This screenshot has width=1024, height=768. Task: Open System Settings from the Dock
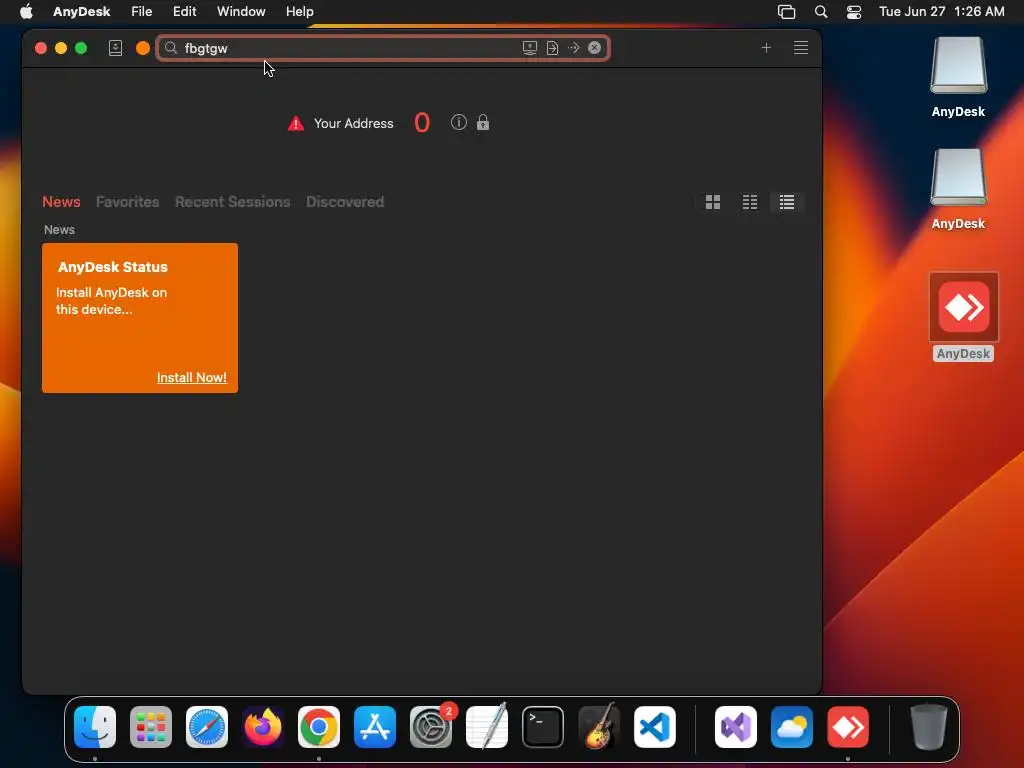431,727
